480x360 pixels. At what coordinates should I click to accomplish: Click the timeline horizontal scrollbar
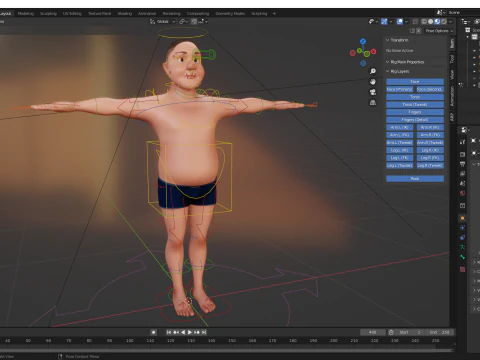pos(227,350)
